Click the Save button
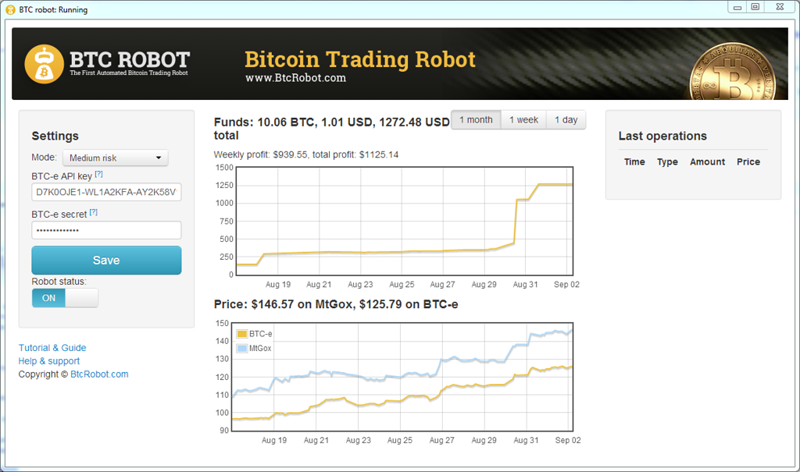800x472 pixels. click(106, 260)
